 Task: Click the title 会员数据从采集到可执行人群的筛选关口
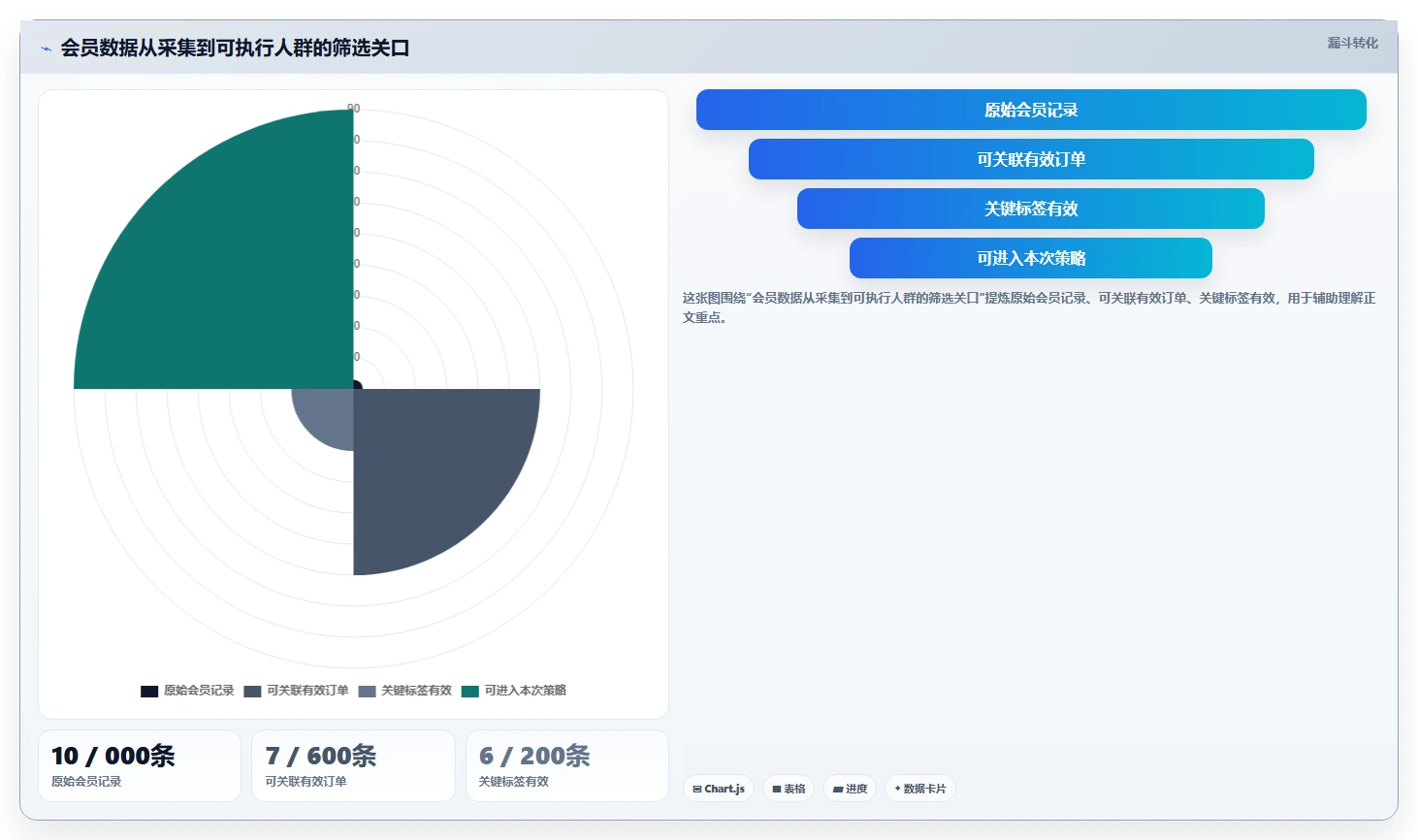(x=236, y=48)
